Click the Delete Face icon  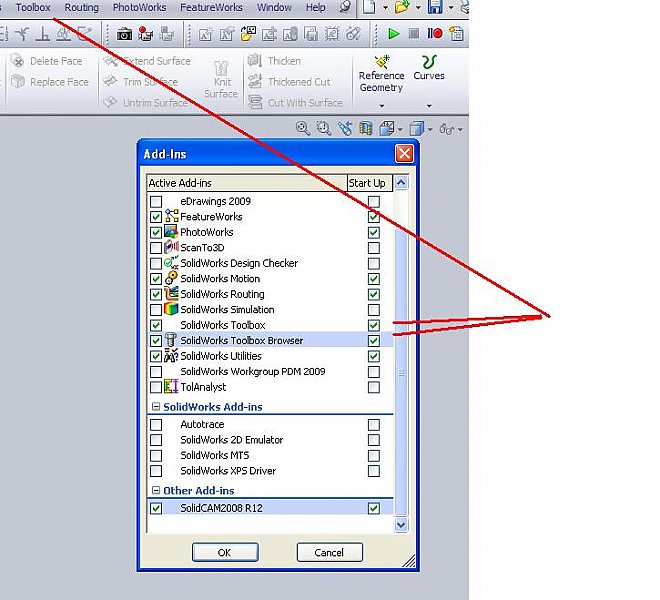[x=17, y=61]
